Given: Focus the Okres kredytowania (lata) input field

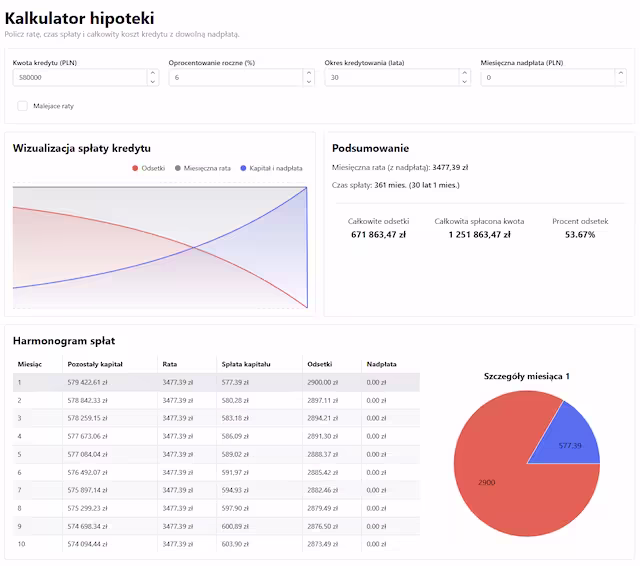Looking at the screenshot, I should [x=390, y=77].
